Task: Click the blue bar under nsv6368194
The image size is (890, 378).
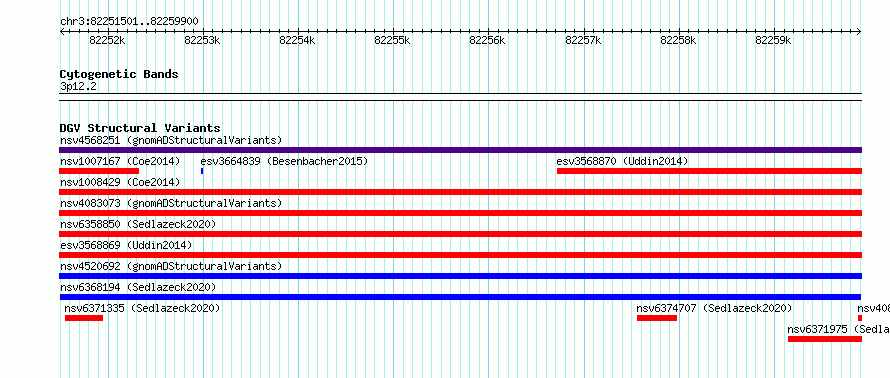Action: [x=460, y=297]
